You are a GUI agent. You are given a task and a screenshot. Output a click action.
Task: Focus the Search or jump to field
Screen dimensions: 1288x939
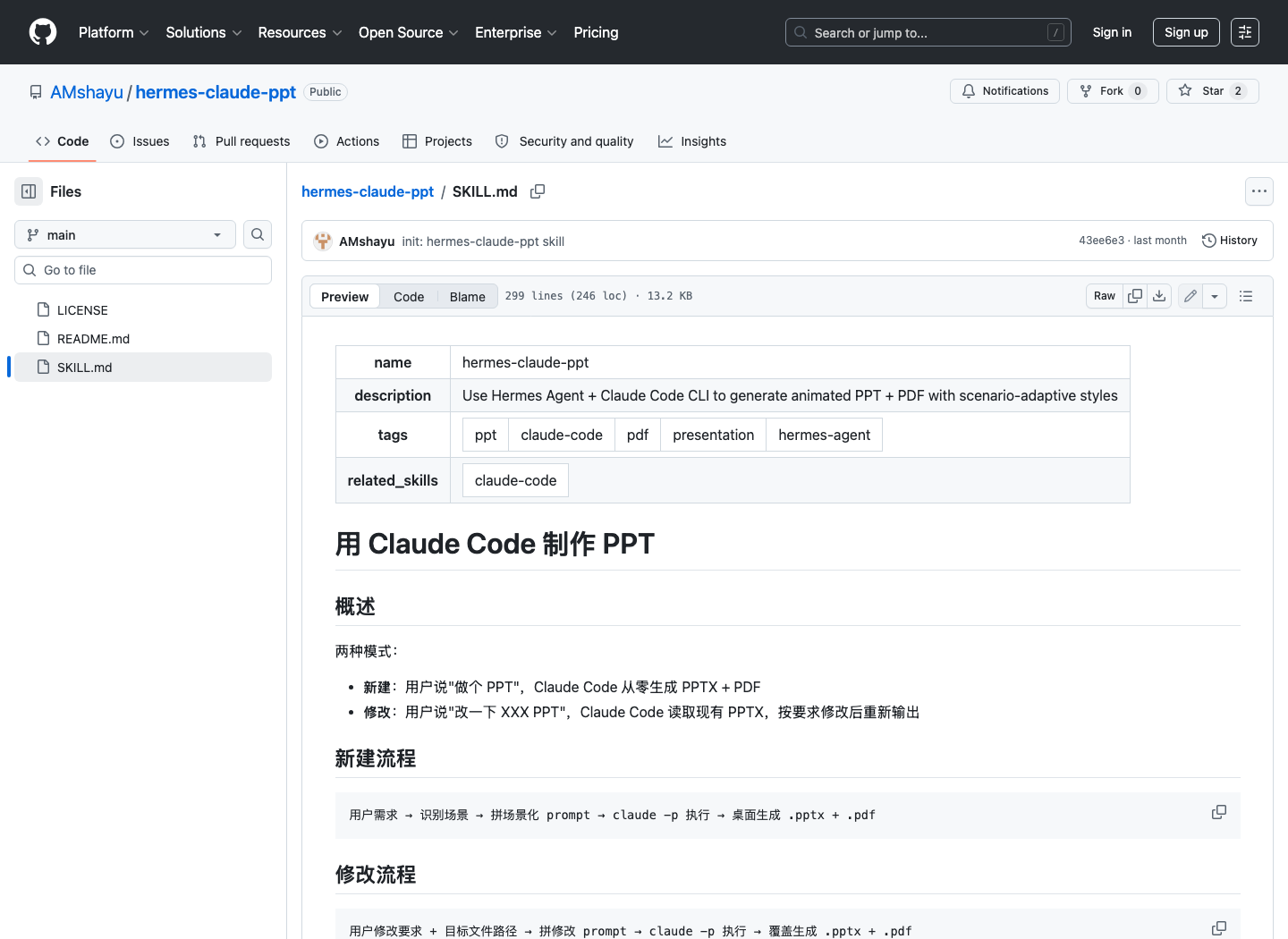(928, 32)
